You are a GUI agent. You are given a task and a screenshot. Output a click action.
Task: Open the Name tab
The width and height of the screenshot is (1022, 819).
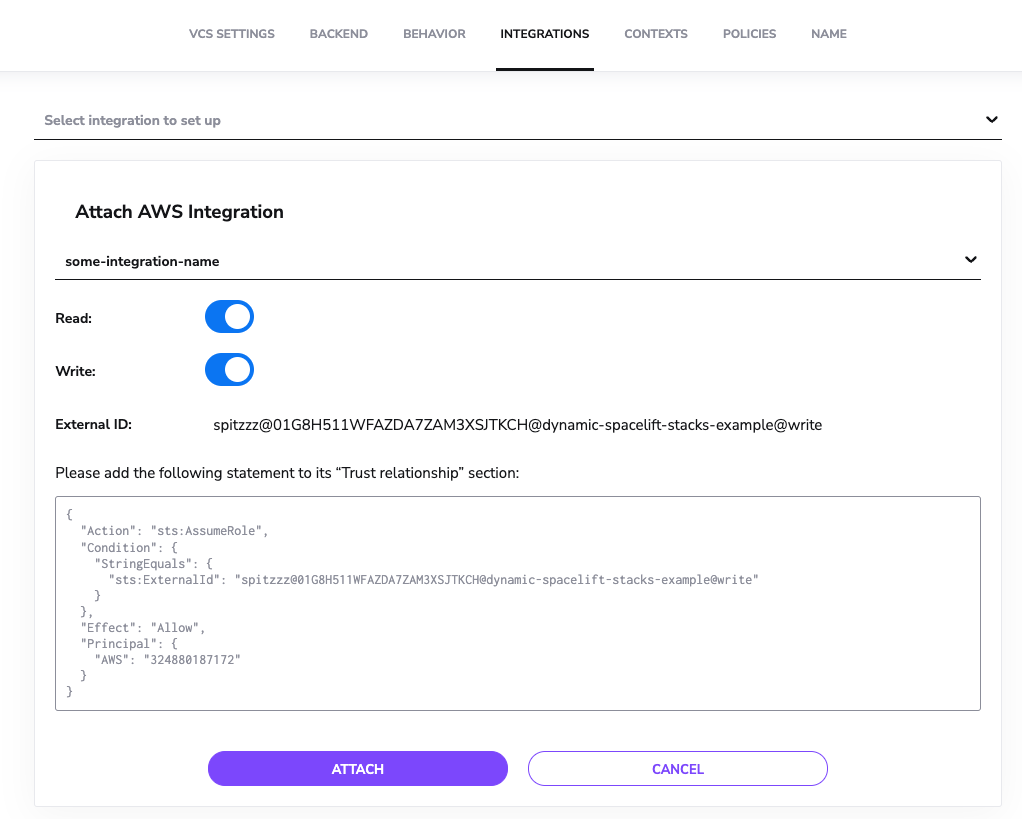[828, 34]
